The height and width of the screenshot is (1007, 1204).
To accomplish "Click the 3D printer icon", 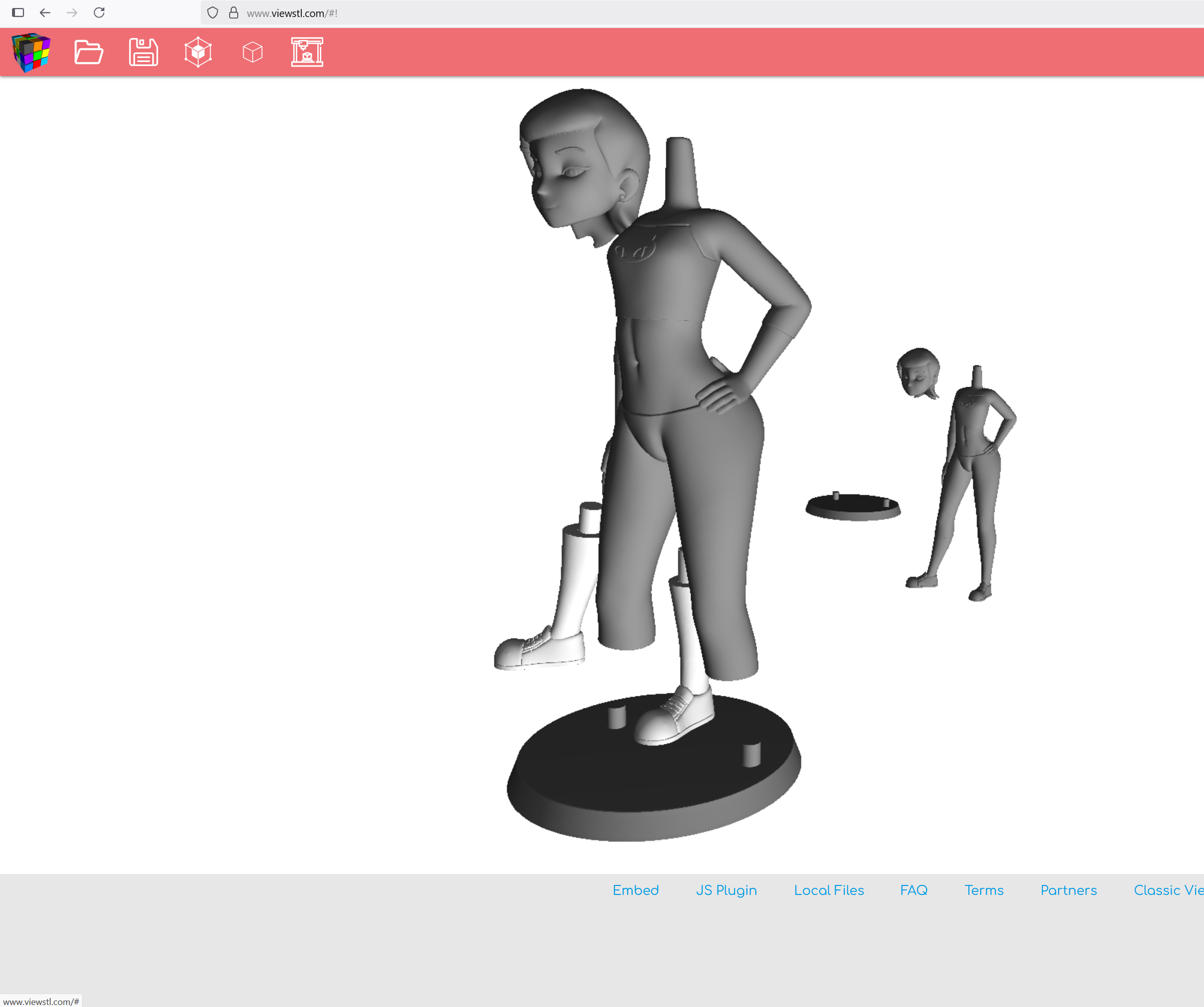I will coord(307,52).
